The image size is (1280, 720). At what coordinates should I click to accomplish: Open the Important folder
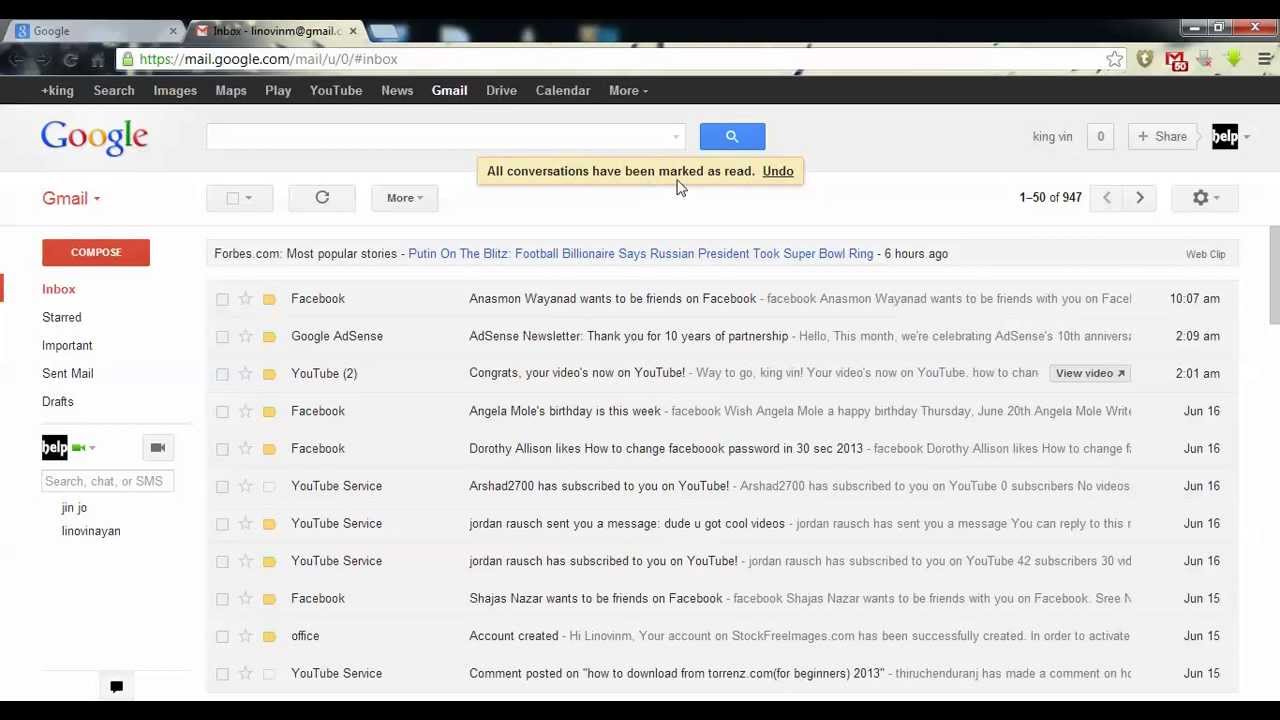pos(67,345)
